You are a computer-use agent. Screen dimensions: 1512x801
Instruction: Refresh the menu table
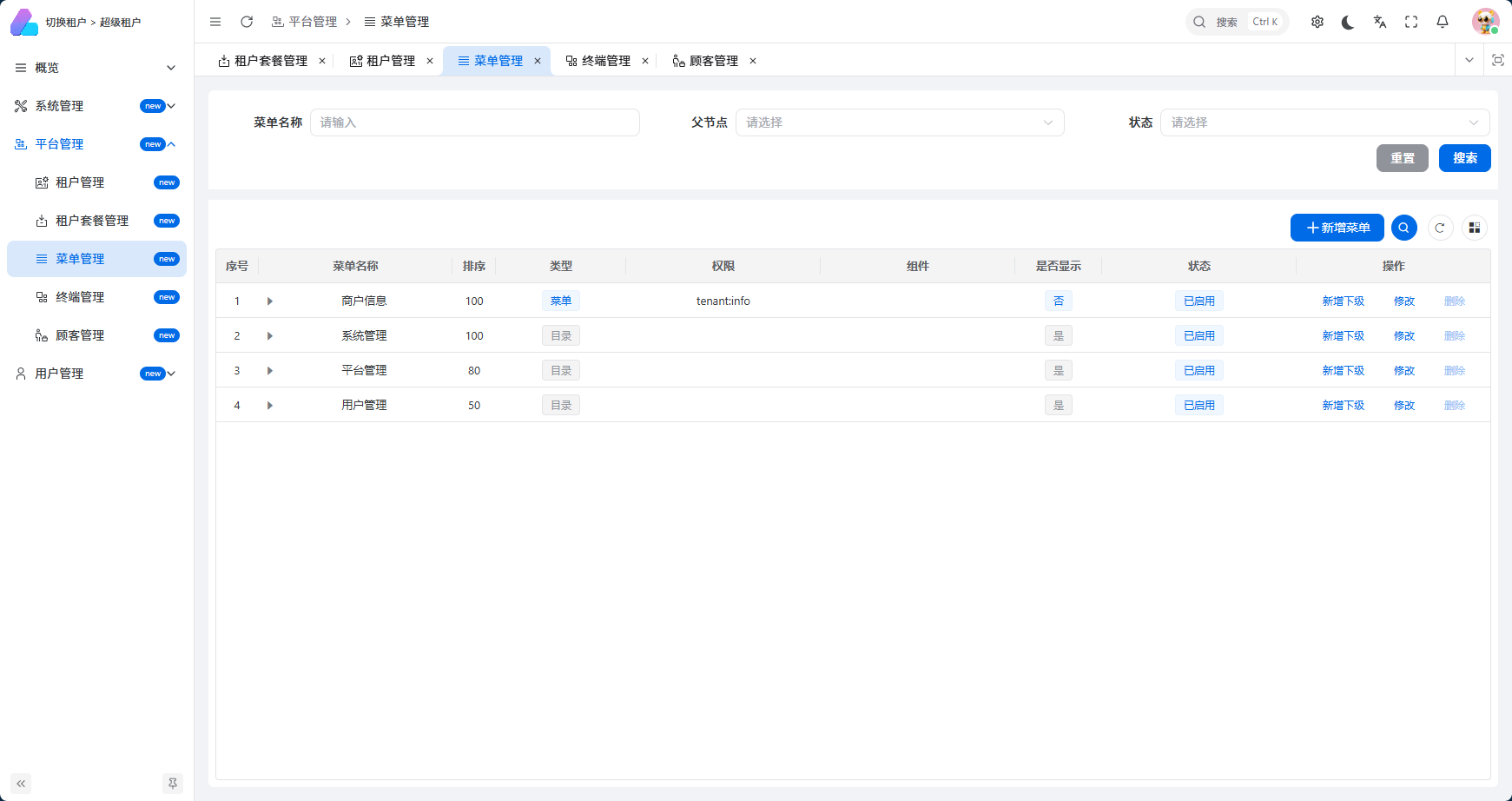(1440, 228)
